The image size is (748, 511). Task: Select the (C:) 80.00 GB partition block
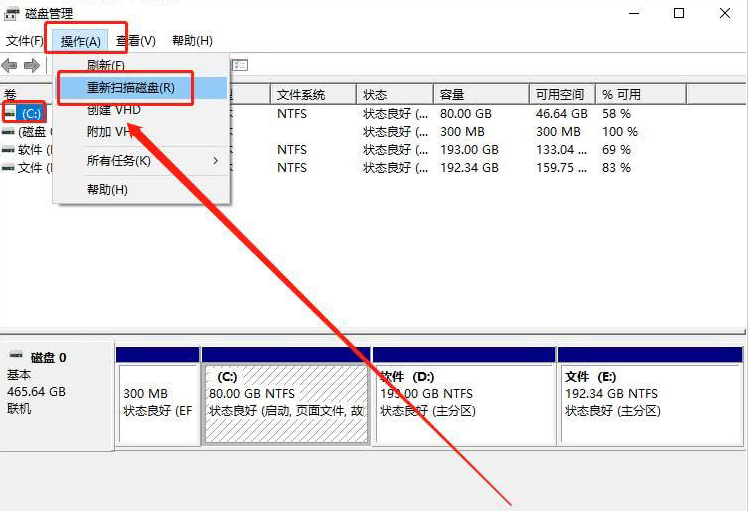(x=286, y=396)
